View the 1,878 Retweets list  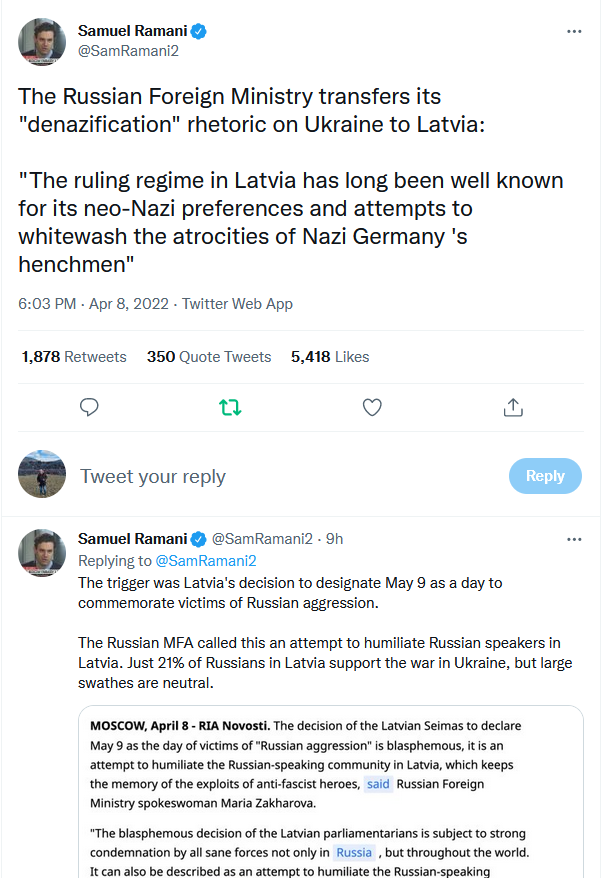pos(74,357)
